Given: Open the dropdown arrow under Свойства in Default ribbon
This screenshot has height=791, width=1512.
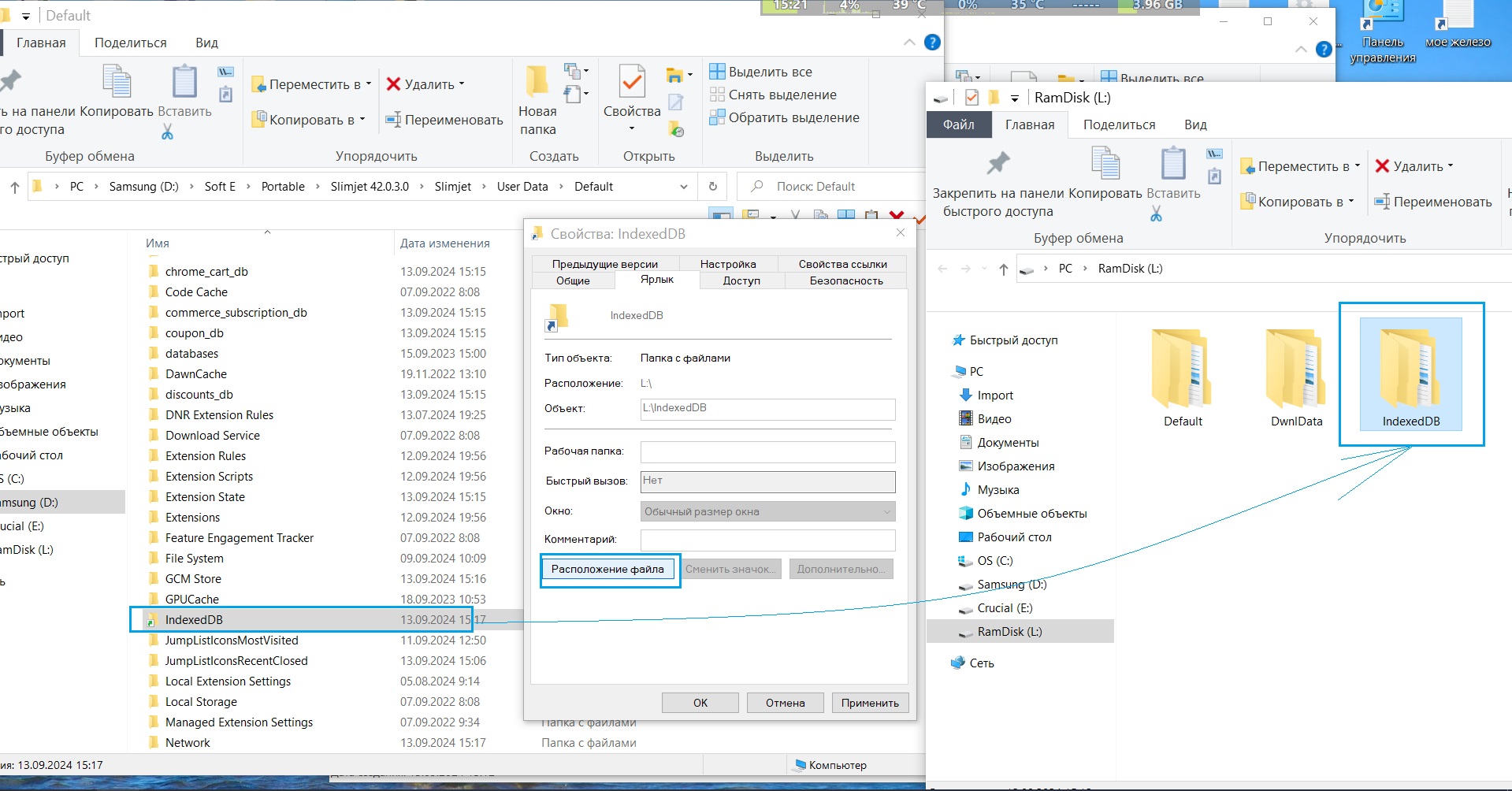Looking at the screenshot, I should pos(632,129).
